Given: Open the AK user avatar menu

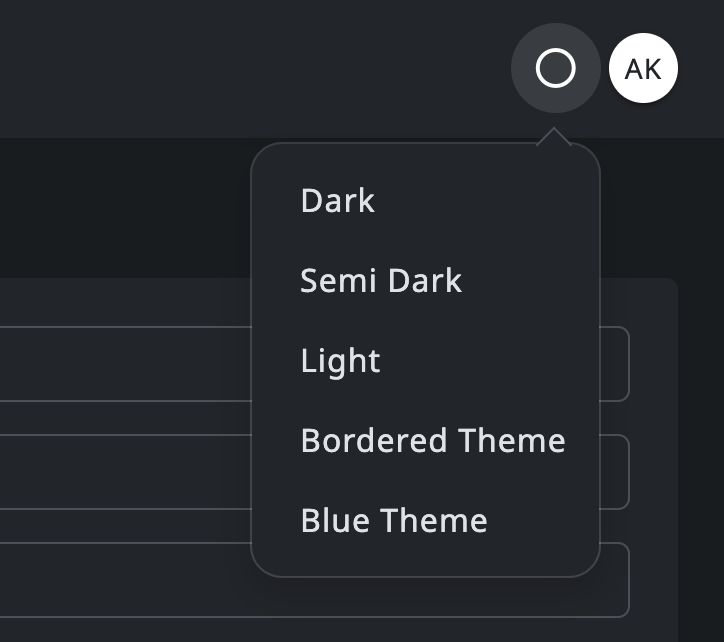Looking at the screenshot, I should pyautogui.click(x=643, y=69).
